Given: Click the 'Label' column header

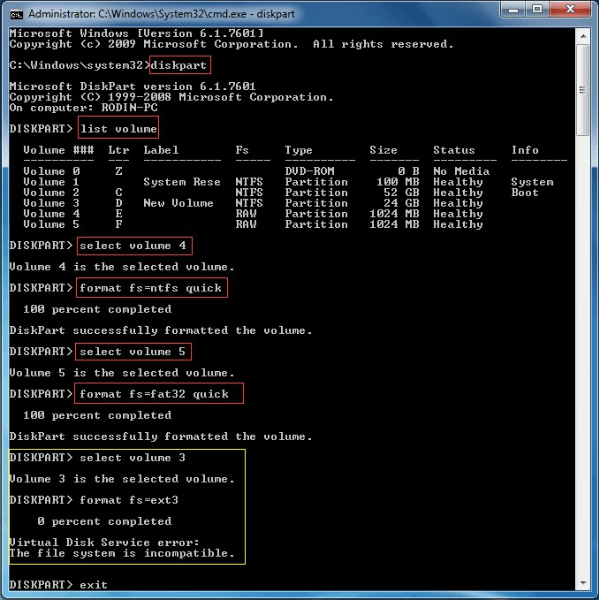Looking at the screenshot, I should tap(161, 150).
